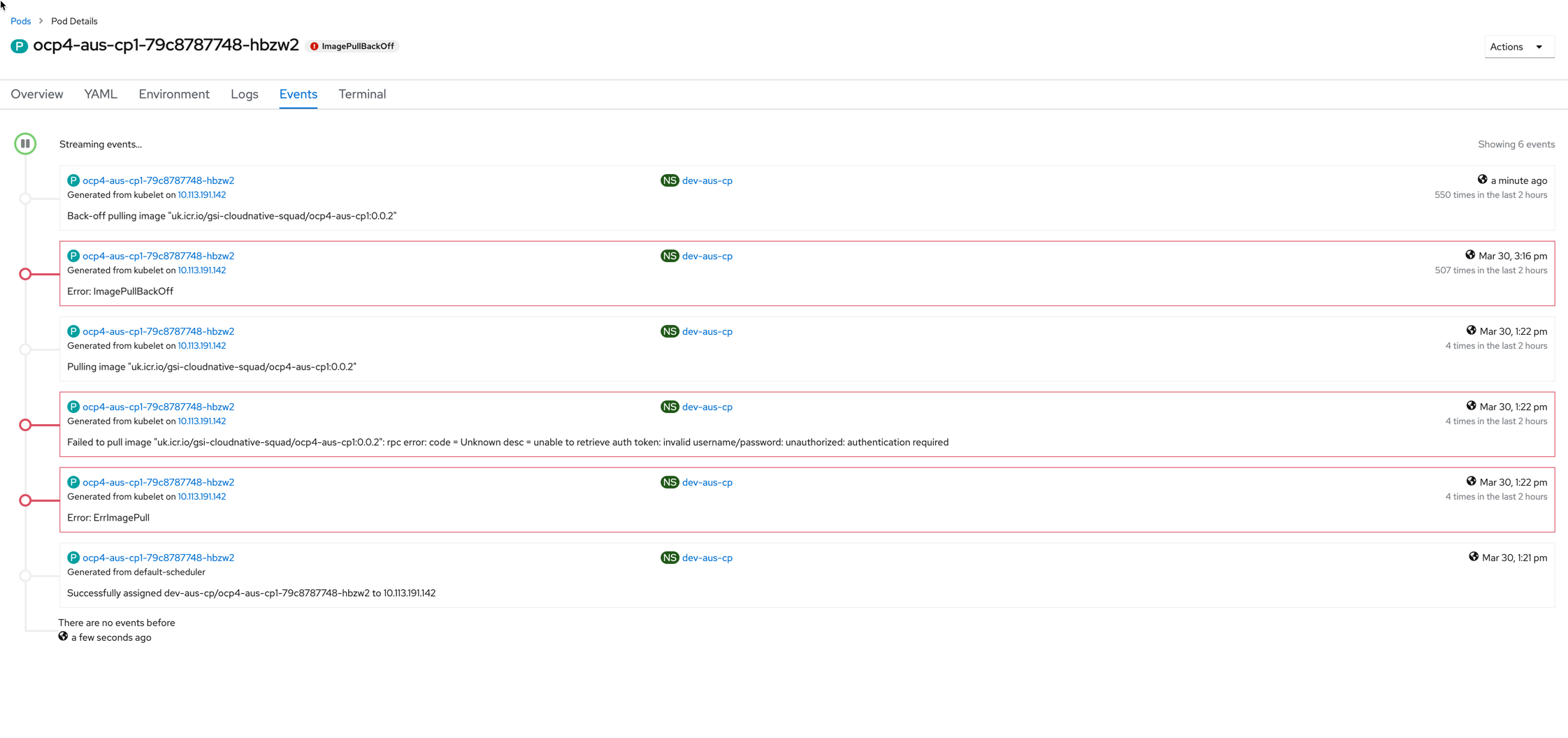This screenshot has height=738, width=1568.
Task: Click the clock icon next to 'a few seconds ago'
Action: [62, 637]
